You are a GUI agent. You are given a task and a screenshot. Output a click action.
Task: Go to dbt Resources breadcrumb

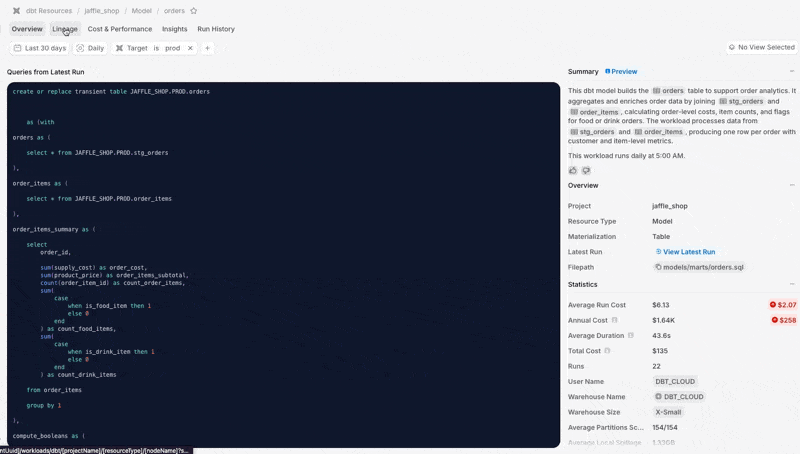49,11
